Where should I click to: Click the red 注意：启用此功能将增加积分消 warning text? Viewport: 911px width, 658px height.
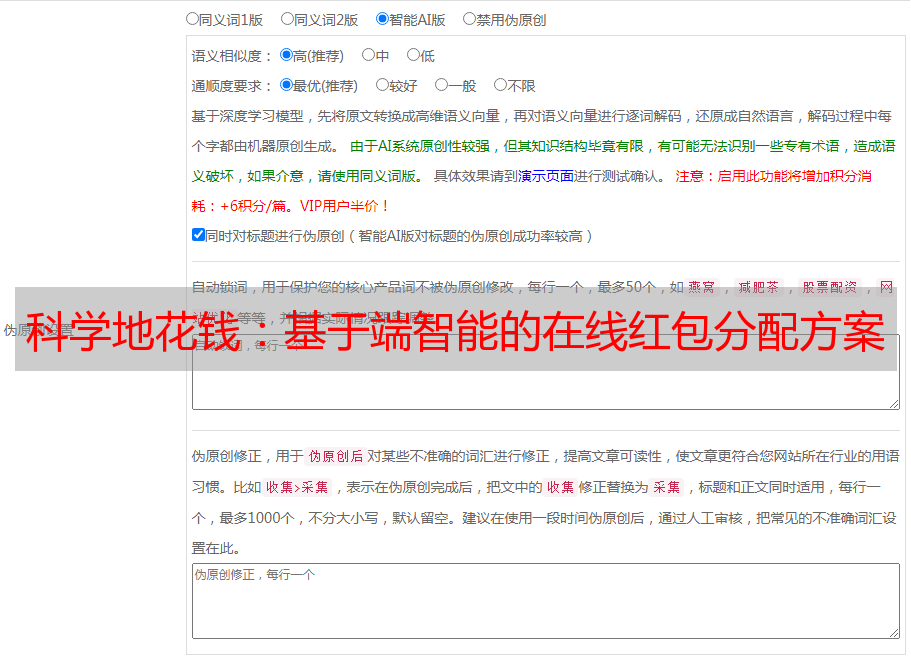point(773,176)
